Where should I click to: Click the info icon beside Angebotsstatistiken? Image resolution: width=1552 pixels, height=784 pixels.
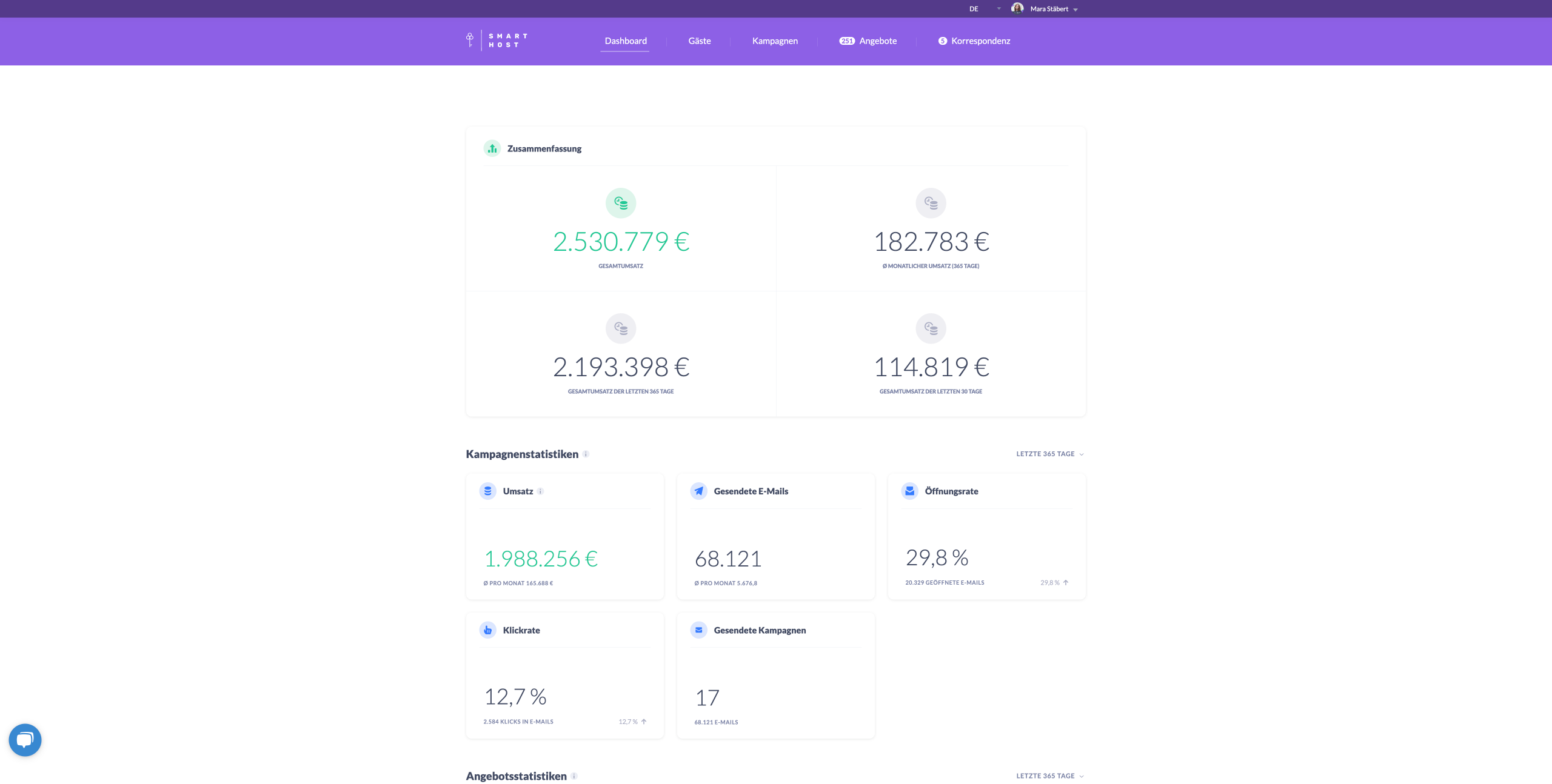(574, 776)
